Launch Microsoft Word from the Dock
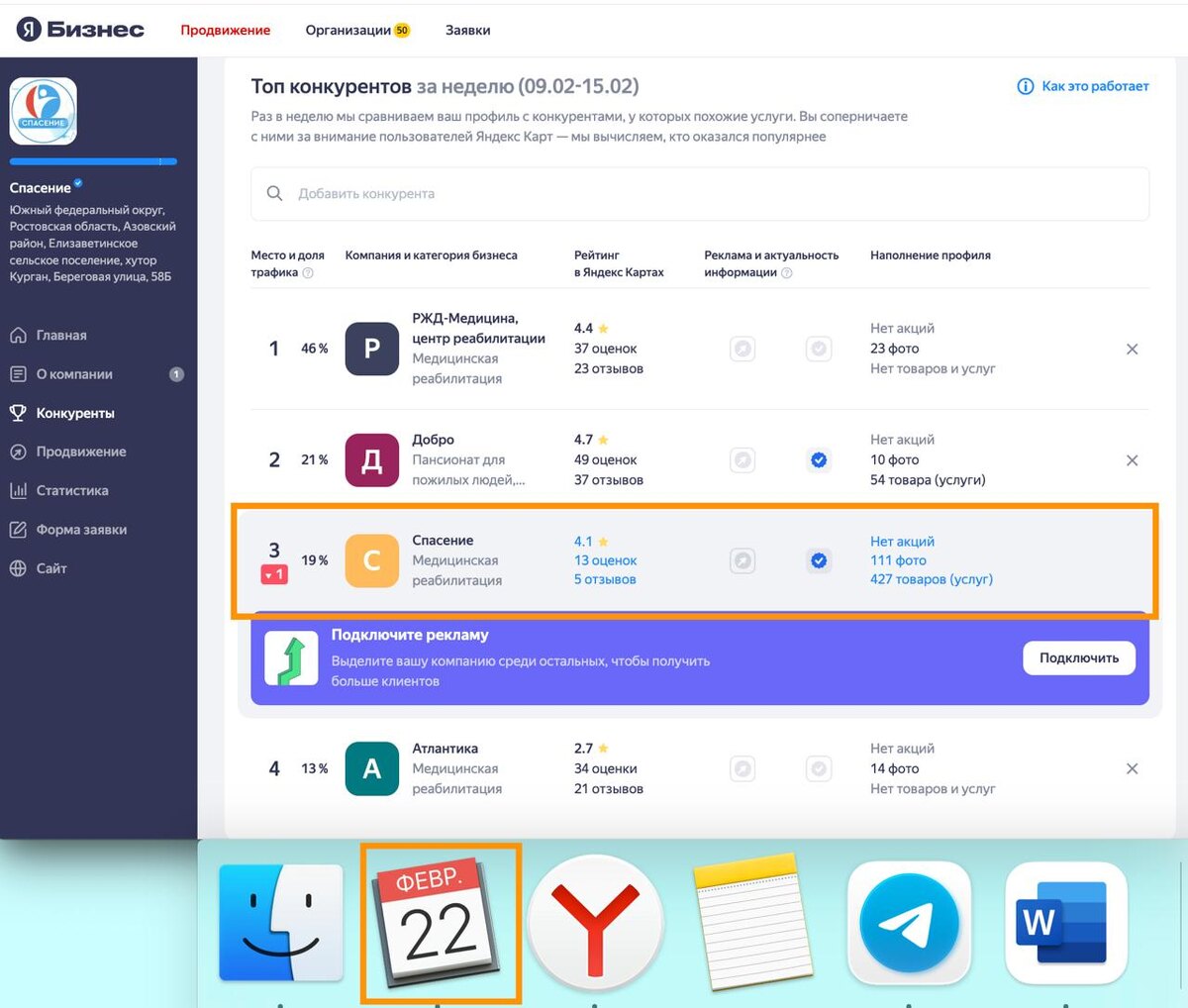1188x1008 pixels. point(1066,924)
